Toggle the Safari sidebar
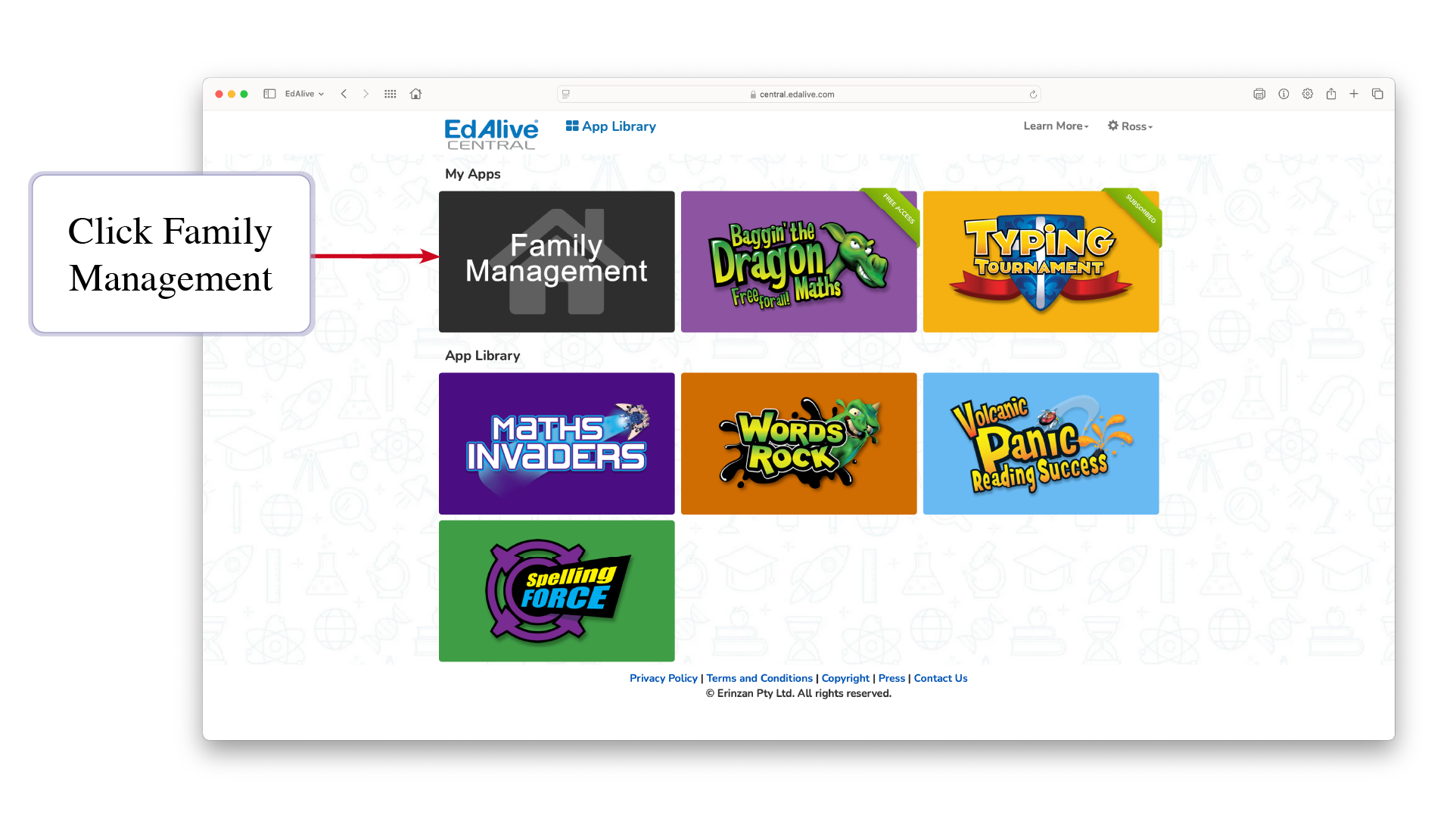The image size is (1453, 840). pyautogui.click(x=269, y=94)
